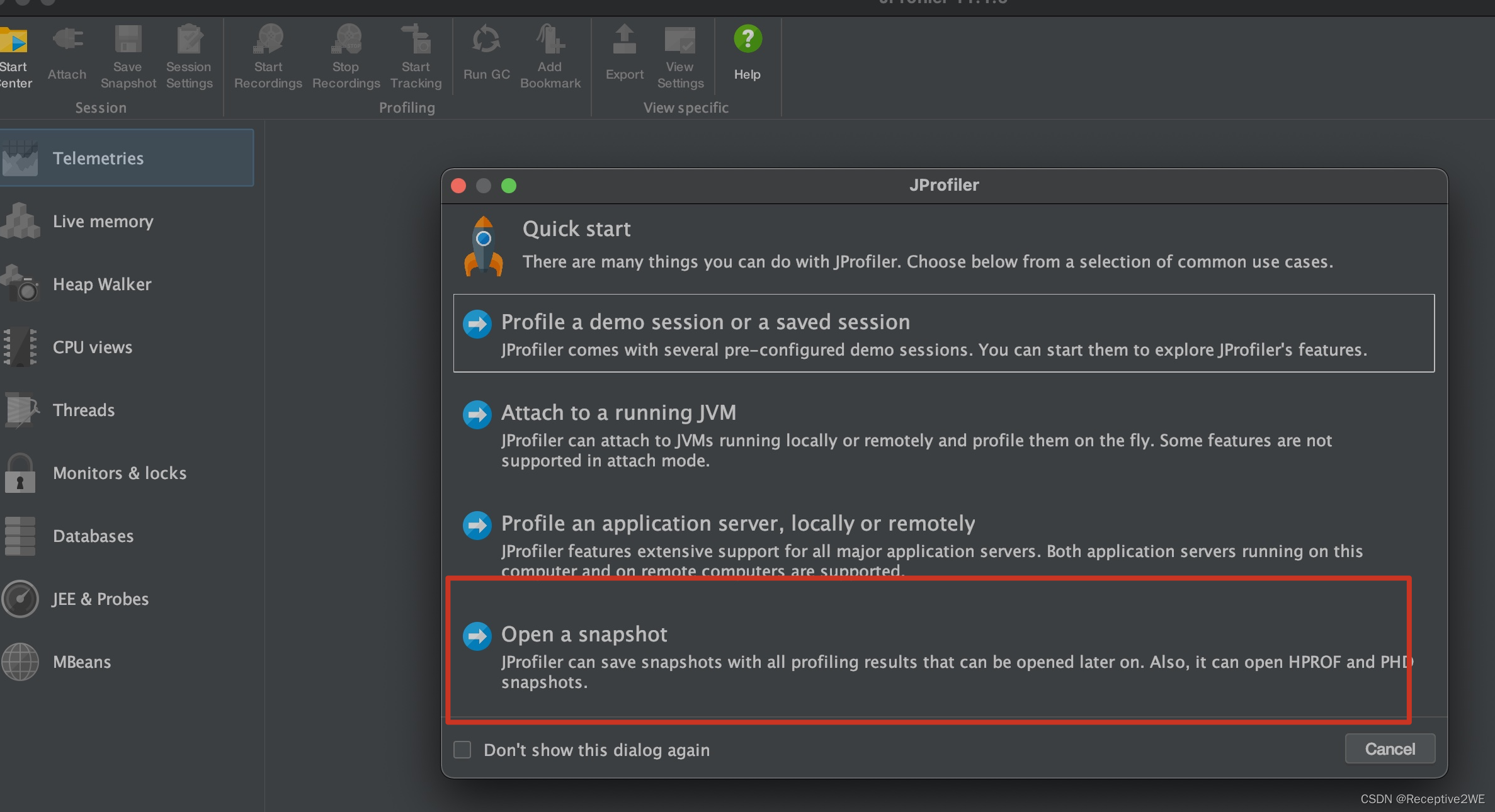
Task: Click arrow icon for Profile an application server
Action: (x=477, y=525)
